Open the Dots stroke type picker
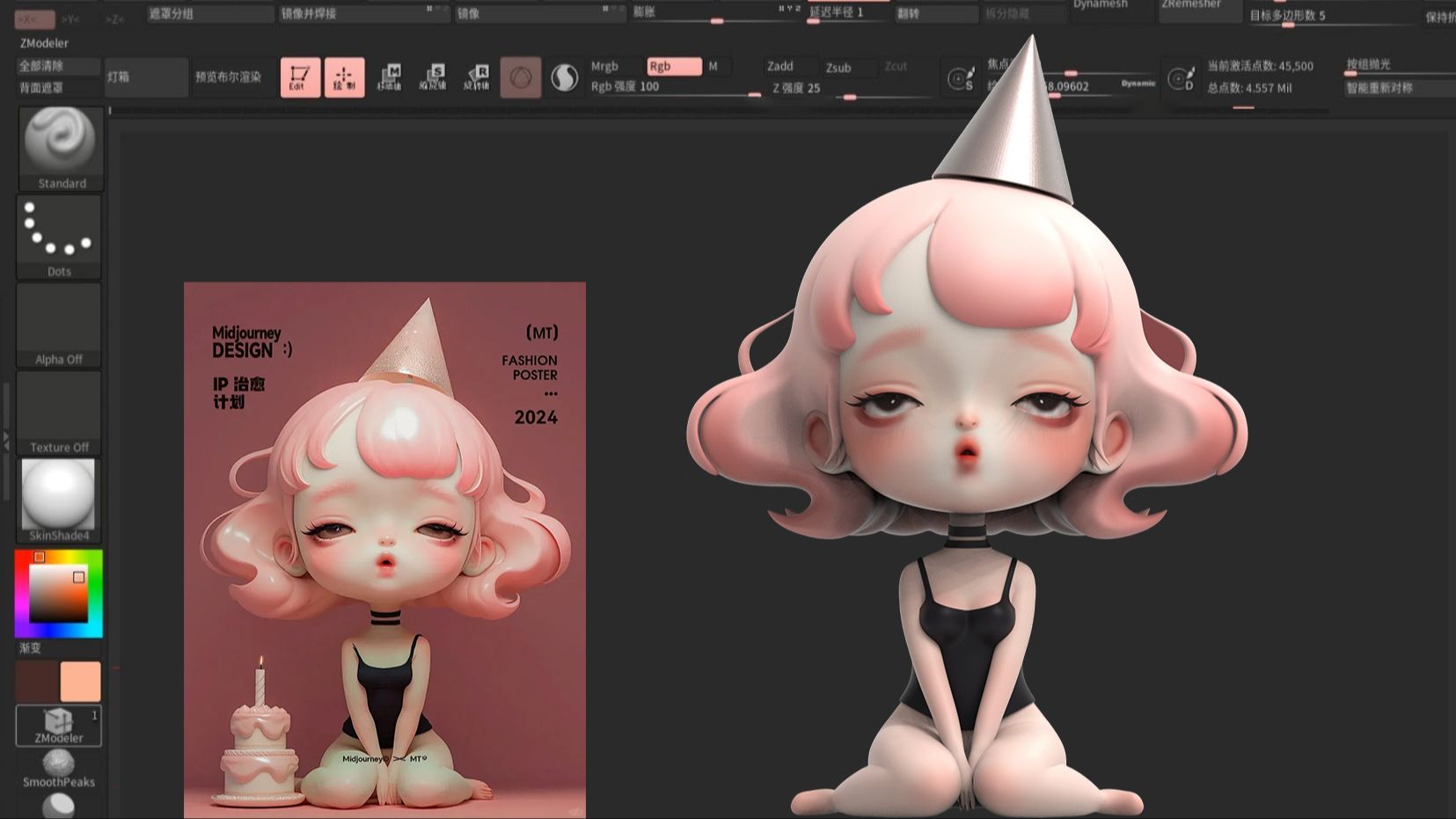Viewport: 1456px width, 819px height. [59, 236]
